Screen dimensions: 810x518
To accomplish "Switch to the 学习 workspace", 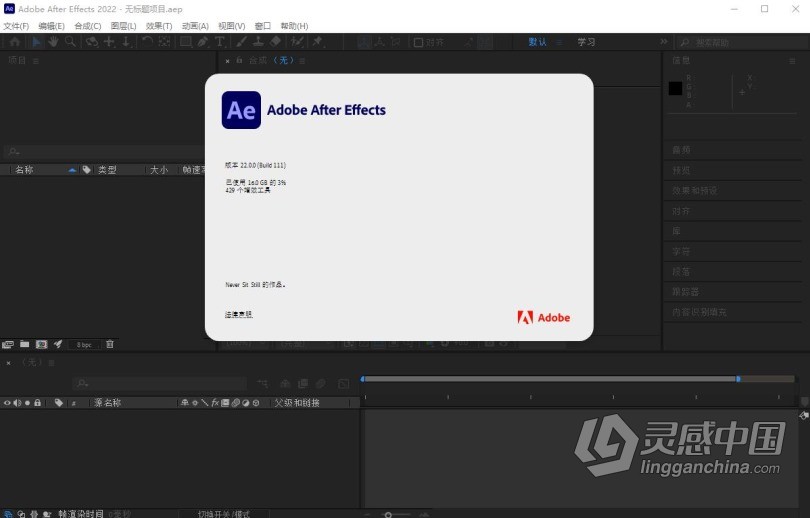I will pyautogui.click(x=586, y=42).
